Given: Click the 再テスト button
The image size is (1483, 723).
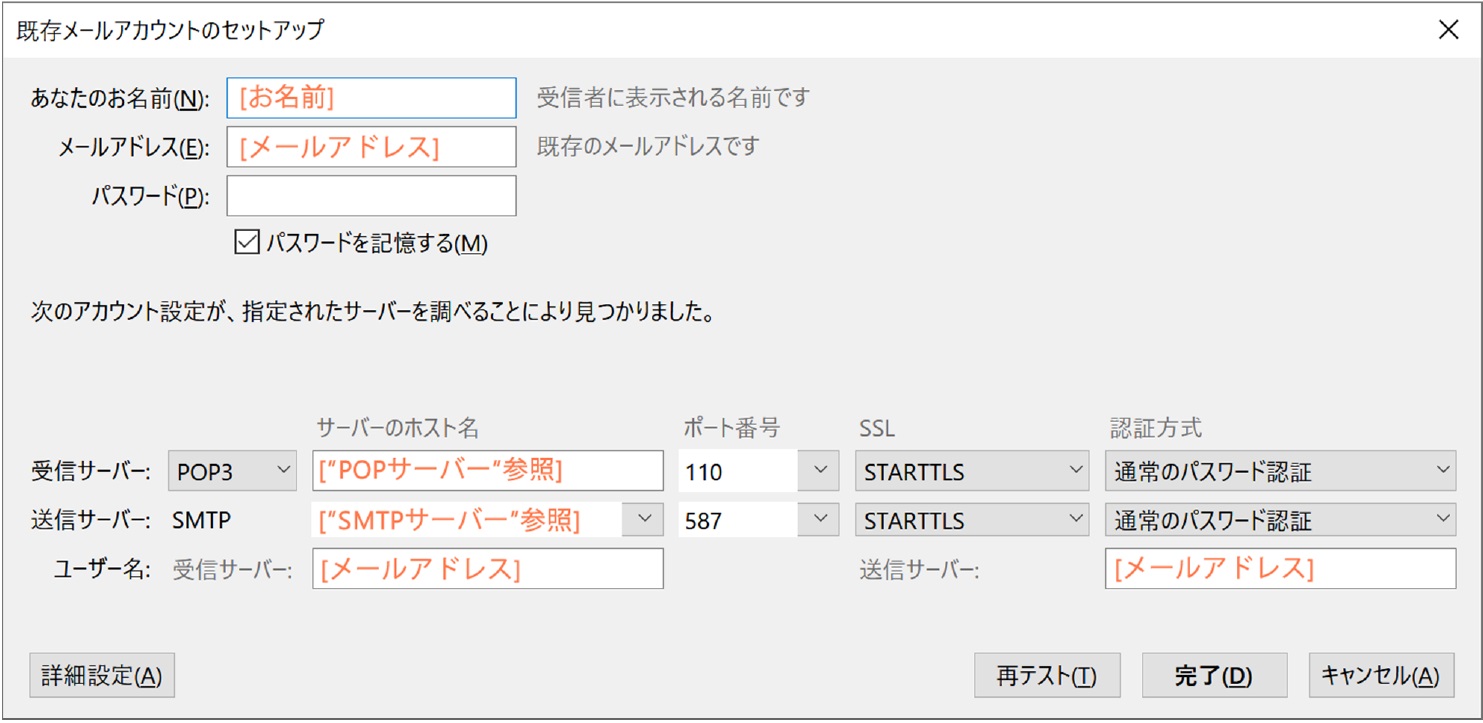Looking at the screenshot, I should (1047, 676).
